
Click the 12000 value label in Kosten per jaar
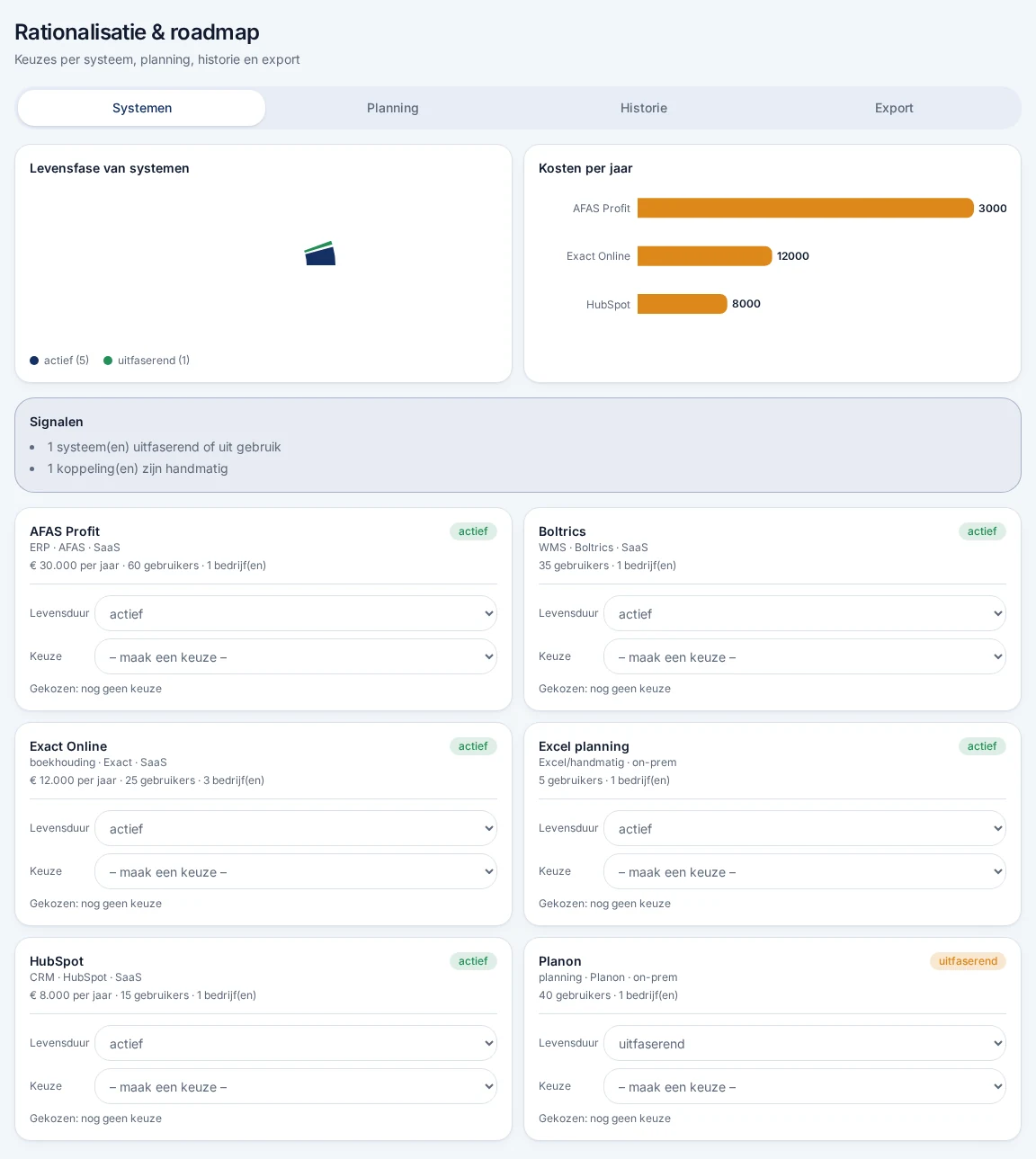[793, 256]
